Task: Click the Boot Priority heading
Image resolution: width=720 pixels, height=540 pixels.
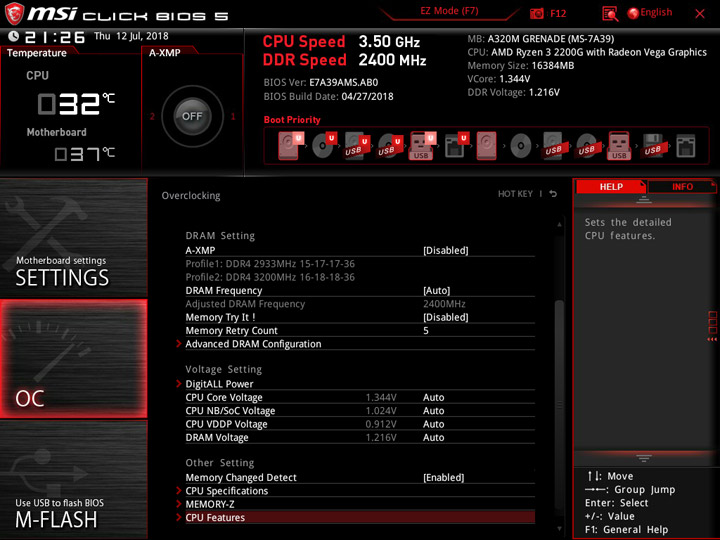Action: [x=292, y=120]
